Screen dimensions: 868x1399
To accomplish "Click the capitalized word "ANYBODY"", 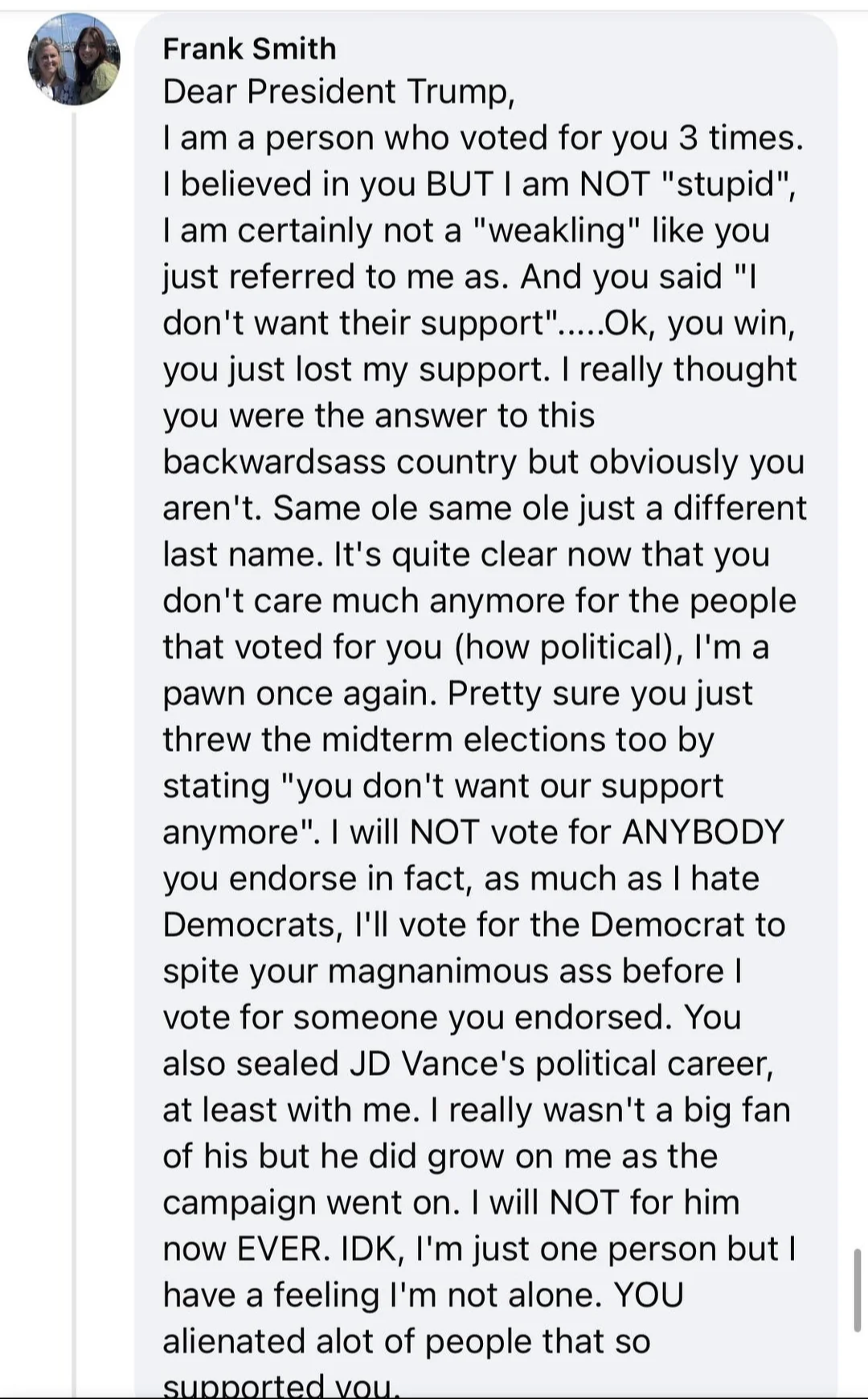I will pyautogui.click(x=702, y=832).
